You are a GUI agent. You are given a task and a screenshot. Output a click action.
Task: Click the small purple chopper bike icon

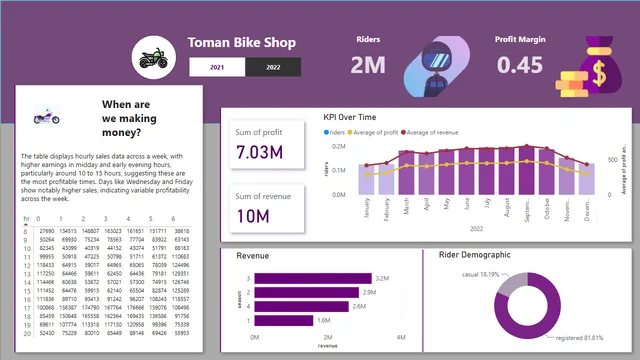click(47, 116)
